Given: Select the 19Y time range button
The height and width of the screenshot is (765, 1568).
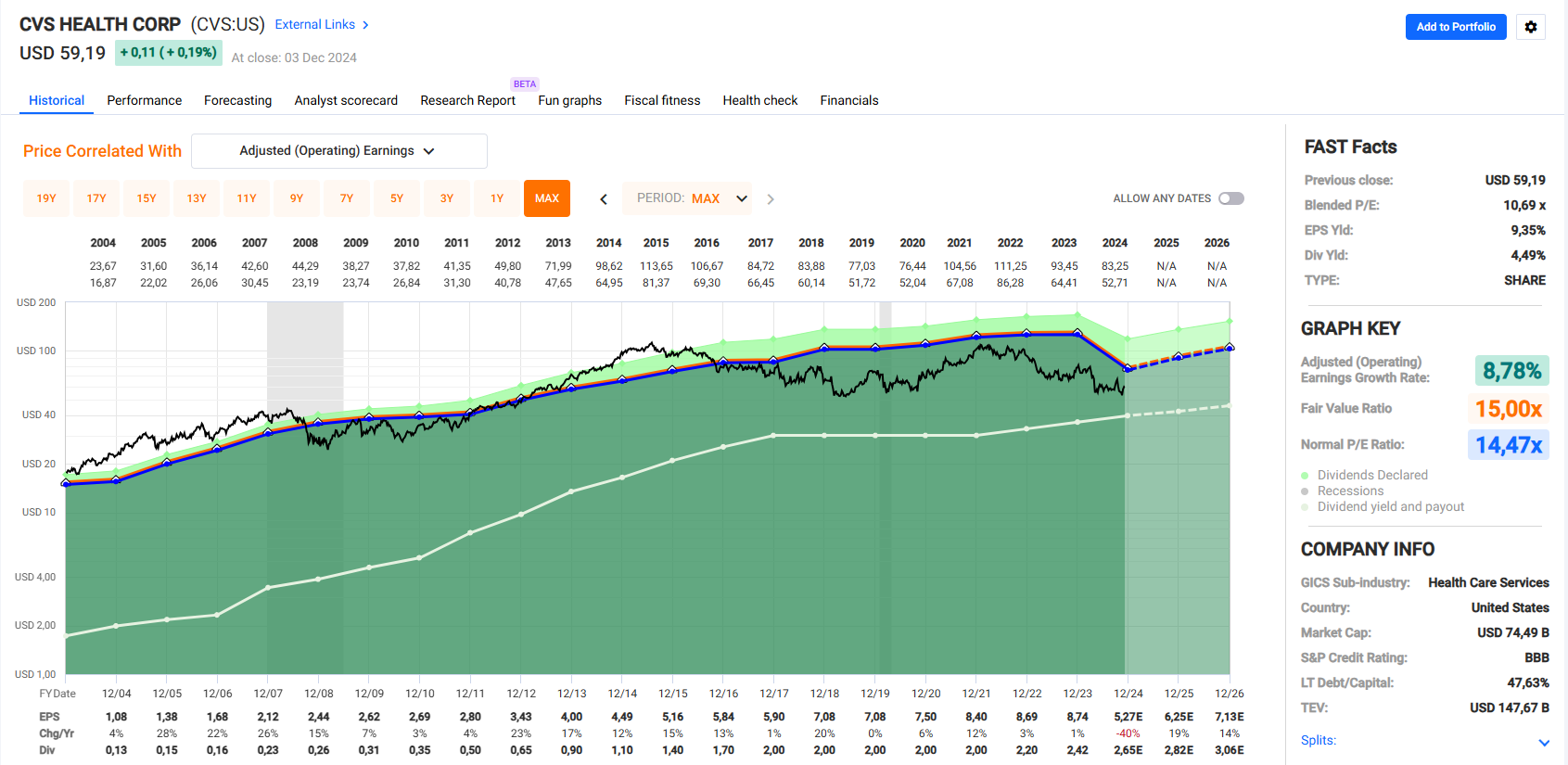Looking at the screenshot, I should point(46,198).
